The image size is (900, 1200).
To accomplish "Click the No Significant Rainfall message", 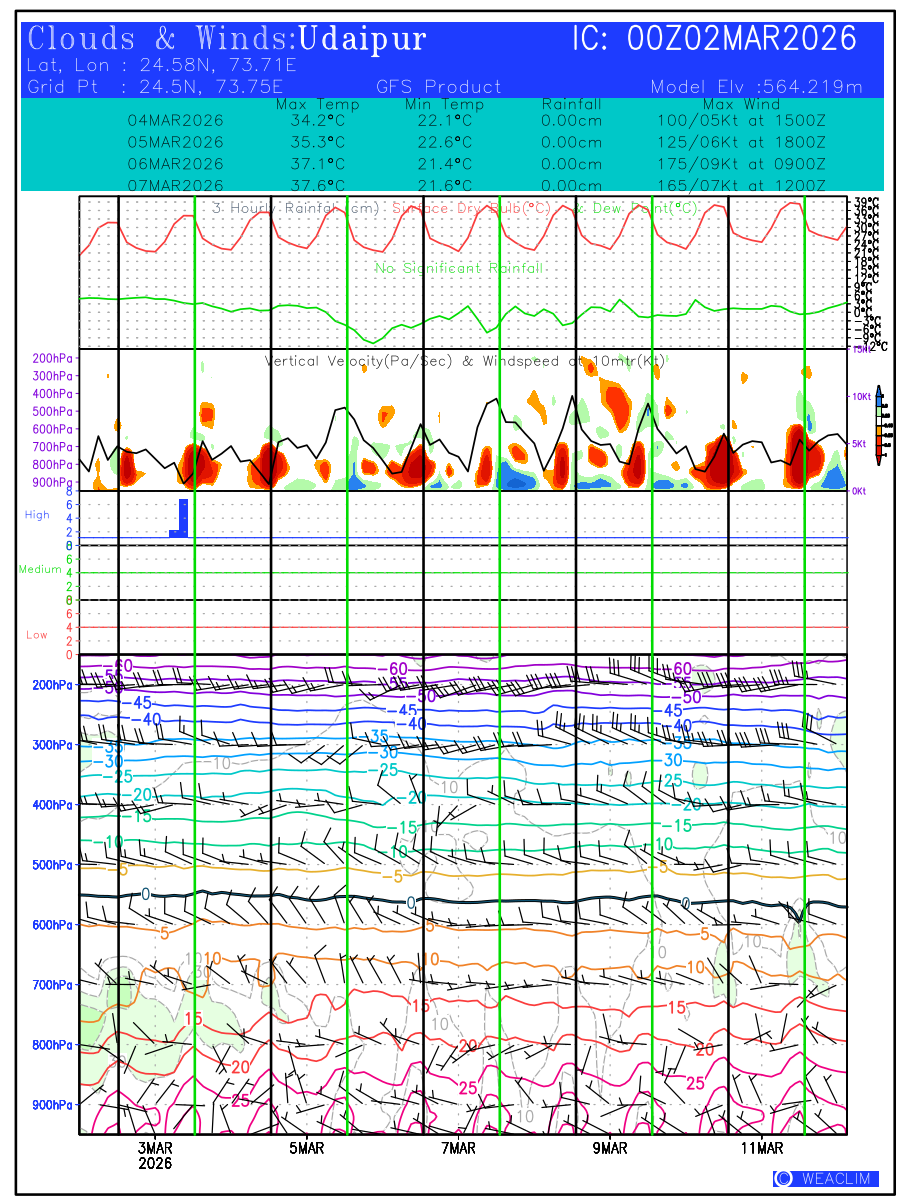I will click(x=459, y=268).
